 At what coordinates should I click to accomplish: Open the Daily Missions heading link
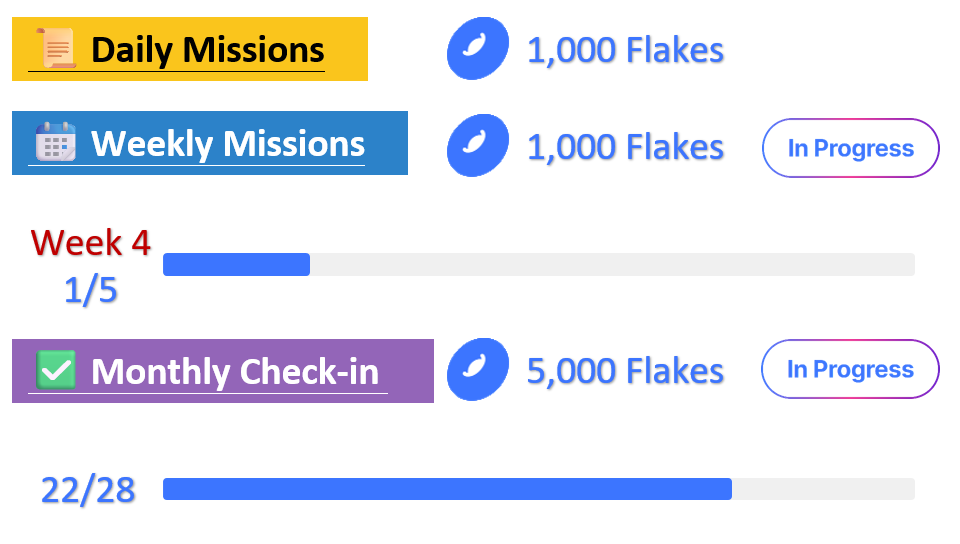coord(207,49)
